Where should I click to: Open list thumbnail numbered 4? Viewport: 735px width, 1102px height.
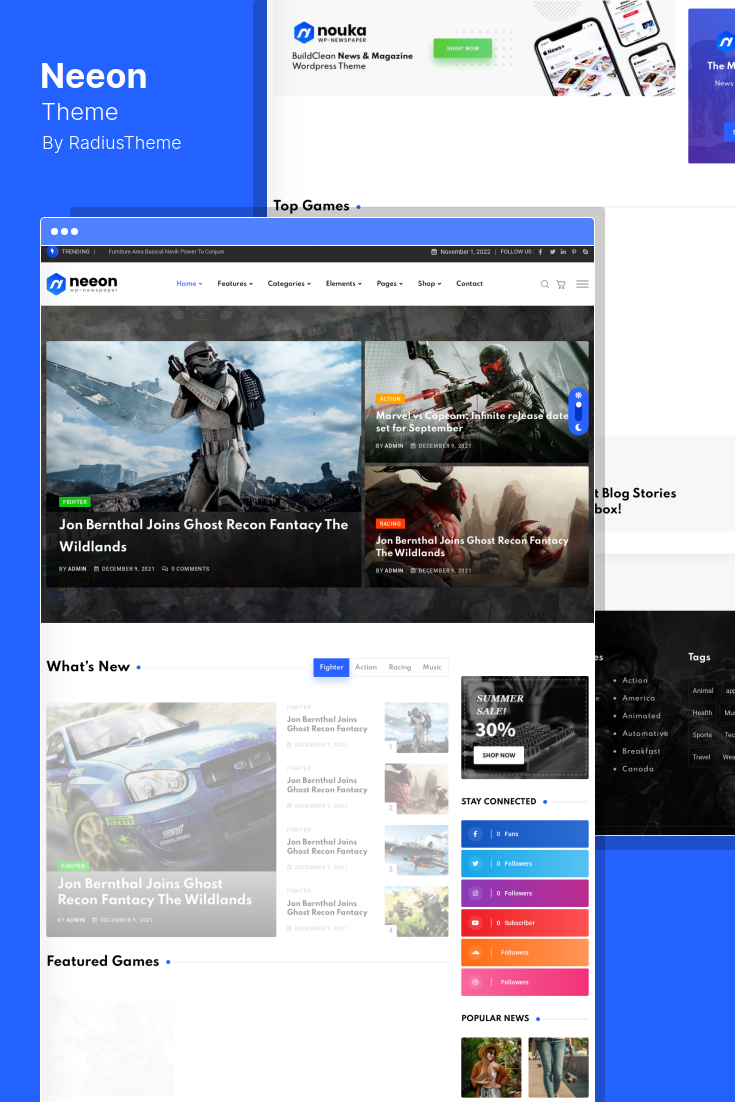point(416,912)
